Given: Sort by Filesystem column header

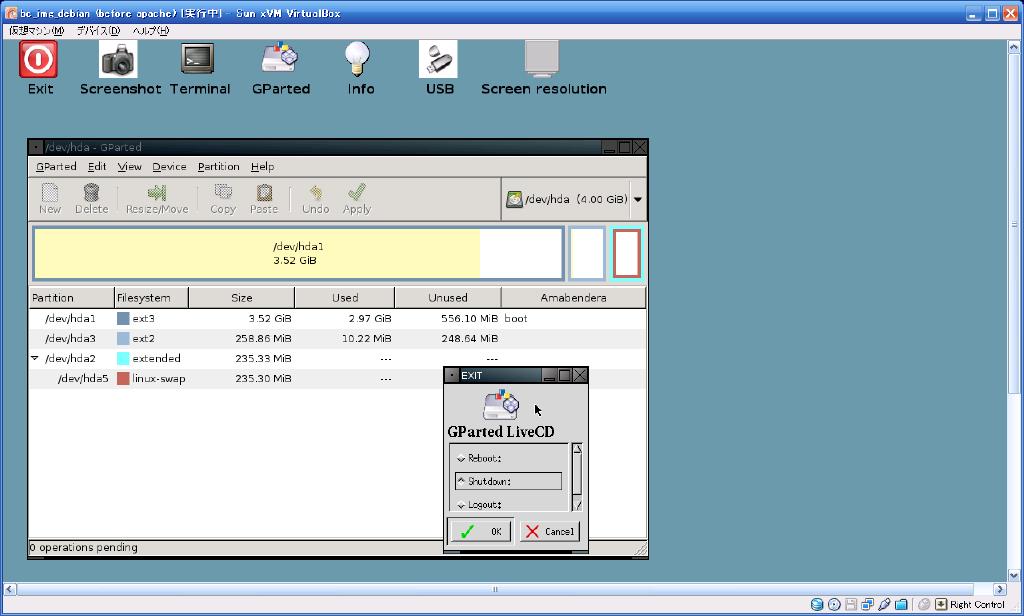Looking at the screenshot, I should click(151, 297).
